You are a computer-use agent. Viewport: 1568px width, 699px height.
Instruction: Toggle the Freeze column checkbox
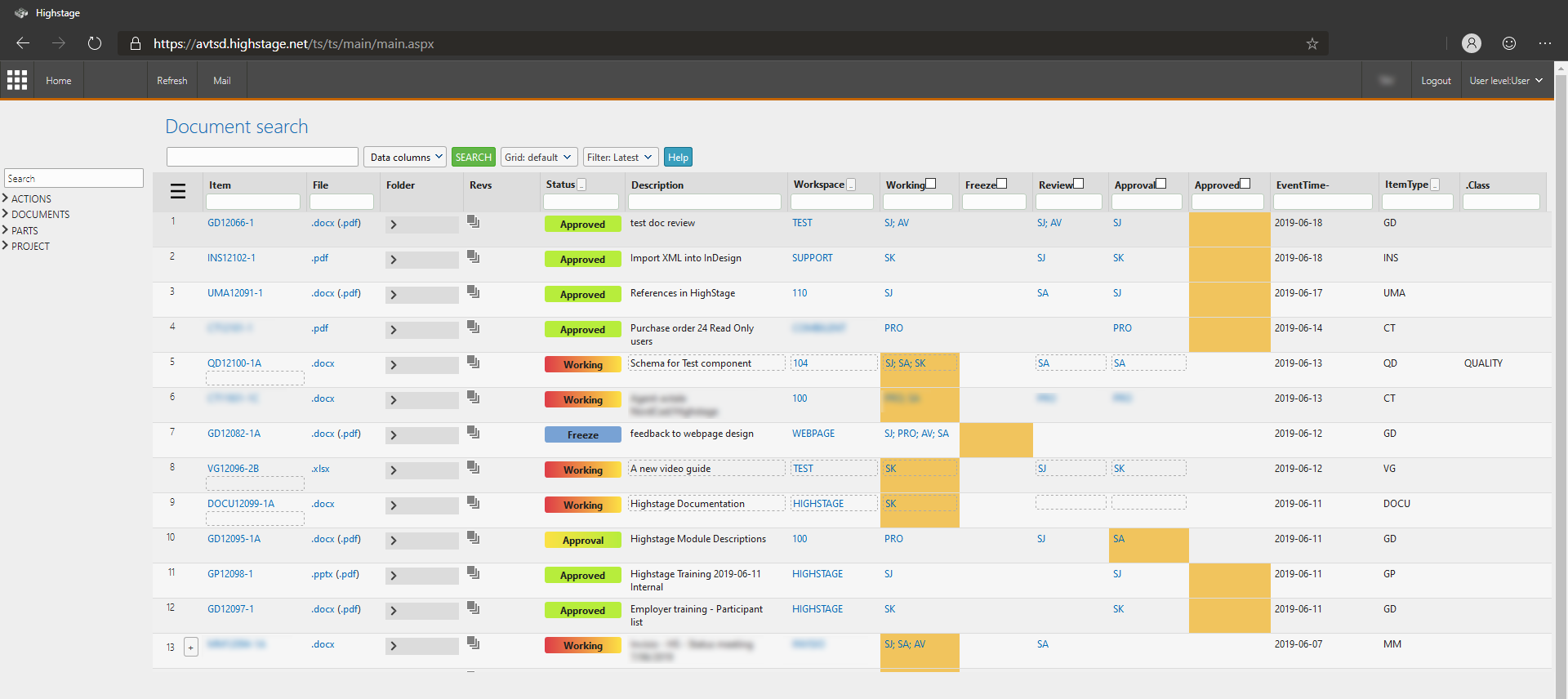(x=1002, y=184)
